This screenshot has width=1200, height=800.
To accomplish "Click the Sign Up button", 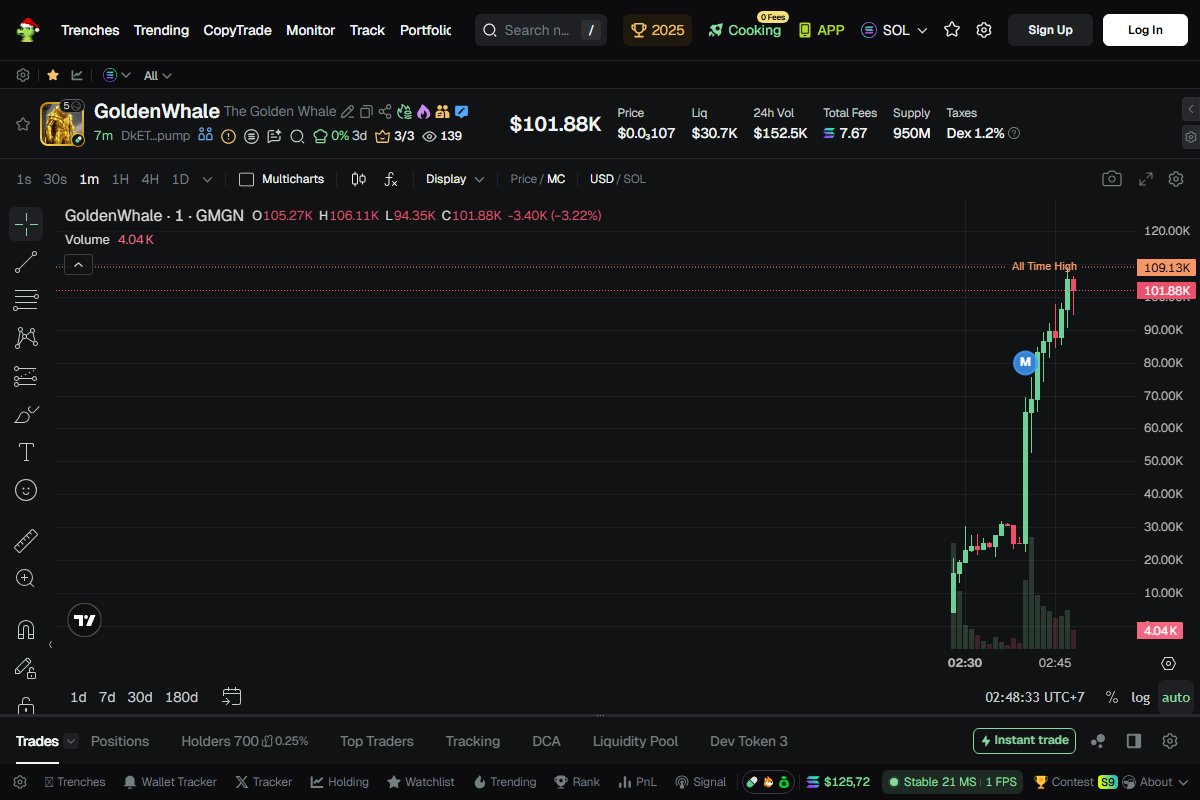I will coord(1050,30).
